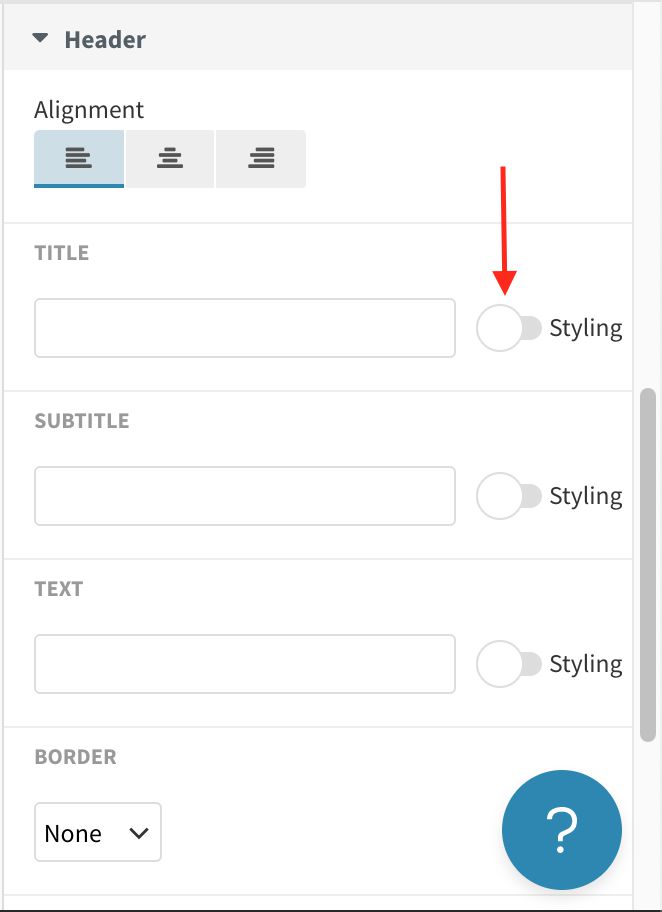This screenshot has width=662, height=912.
Task: Open the Border None dropdown
Action: coord(98,832)
